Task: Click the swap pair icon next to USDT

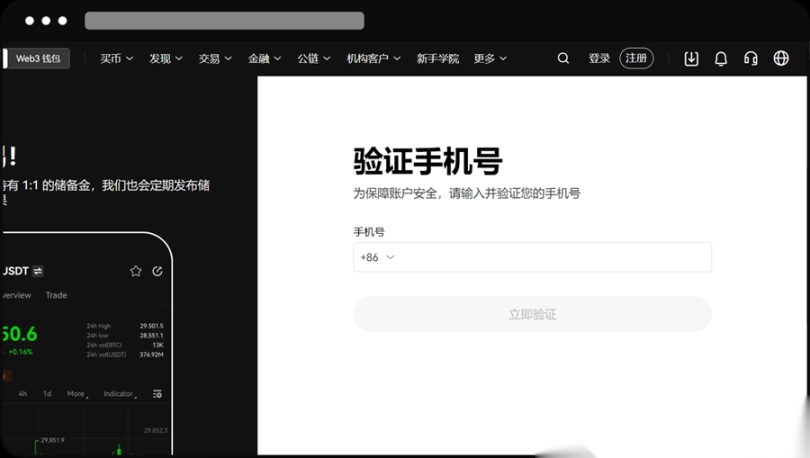Action: click(x=38, y=271)
